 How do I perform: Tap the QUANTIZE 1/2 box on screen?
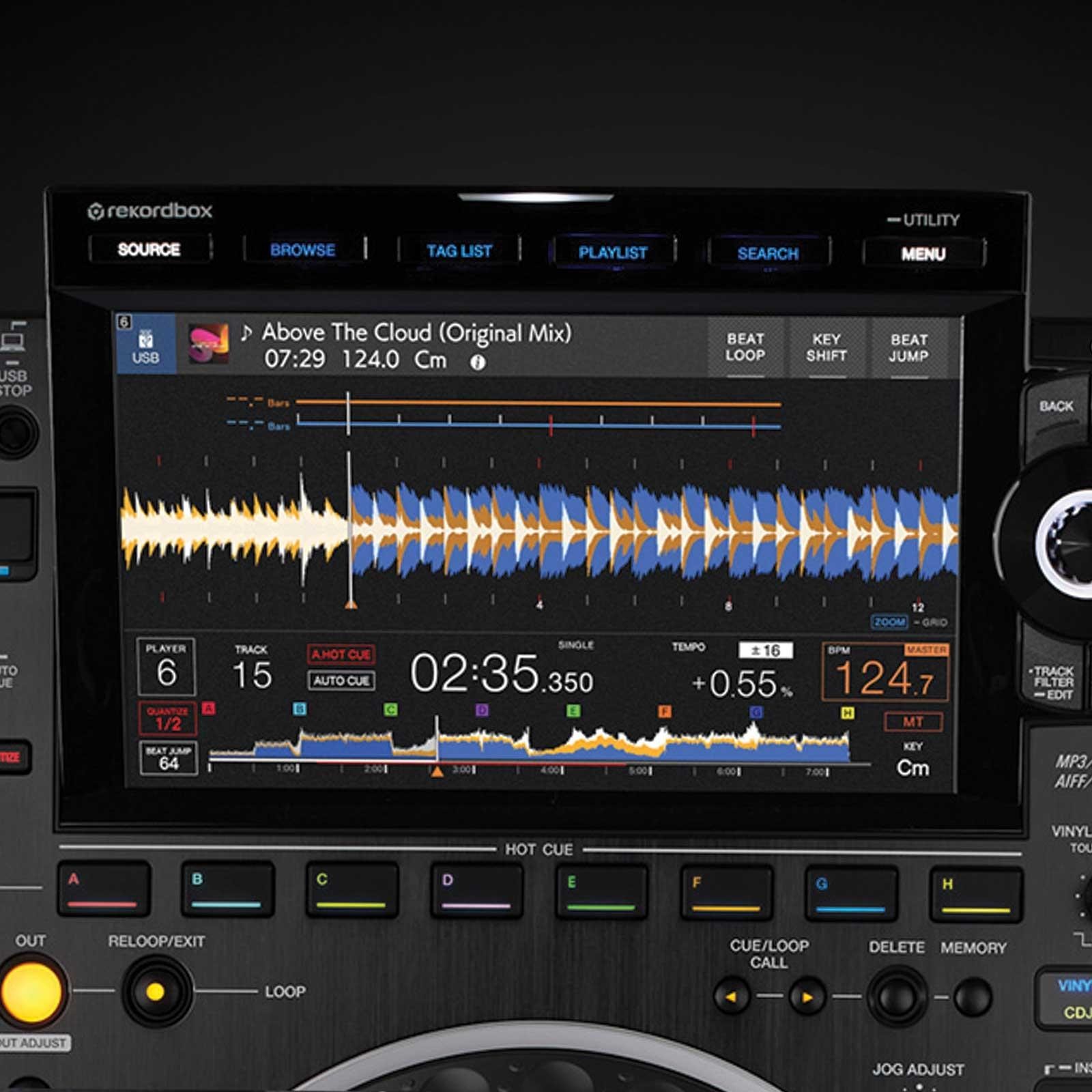[168, 719]
